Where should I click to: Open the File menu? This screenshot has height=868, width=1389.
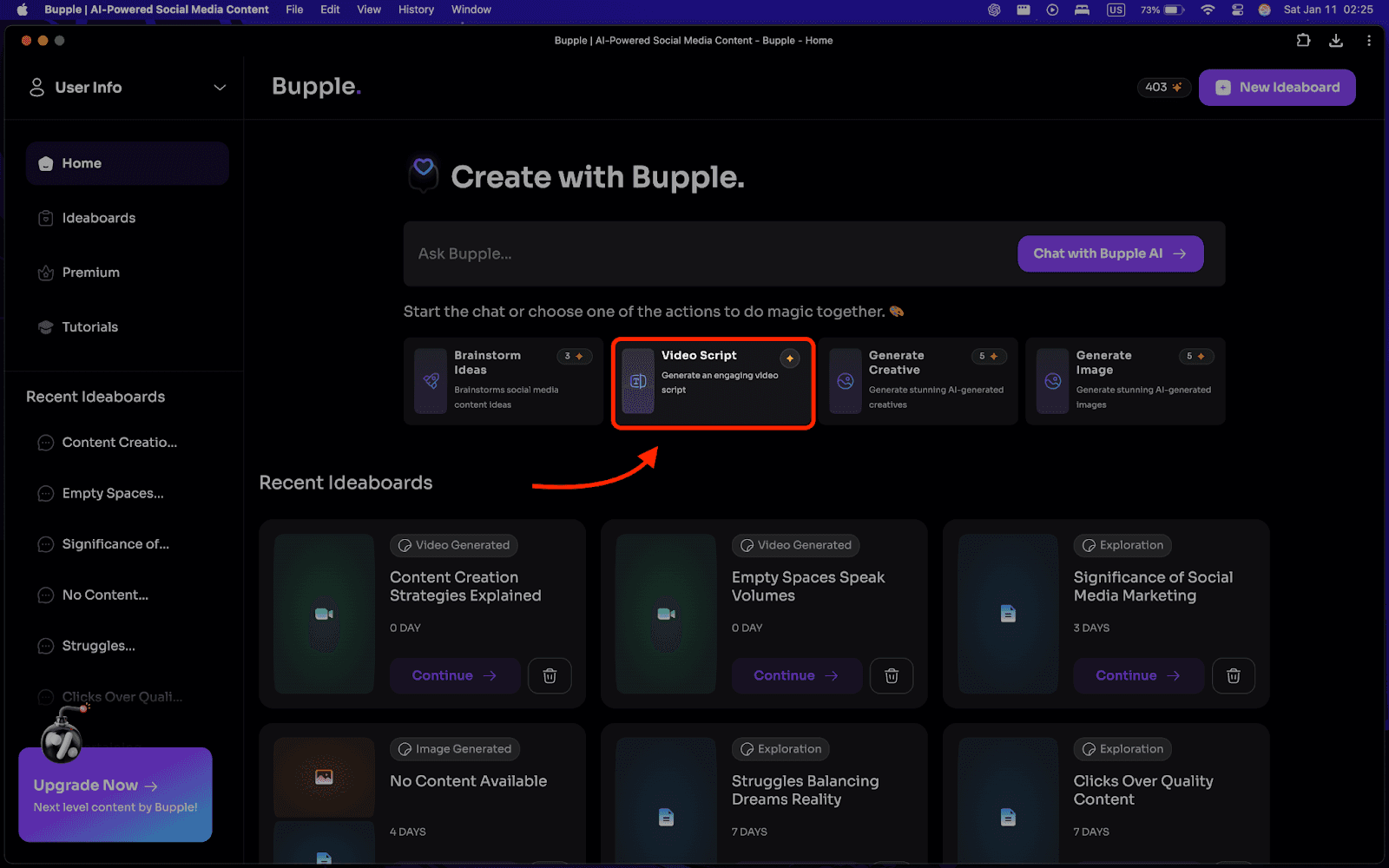point(294,10)
